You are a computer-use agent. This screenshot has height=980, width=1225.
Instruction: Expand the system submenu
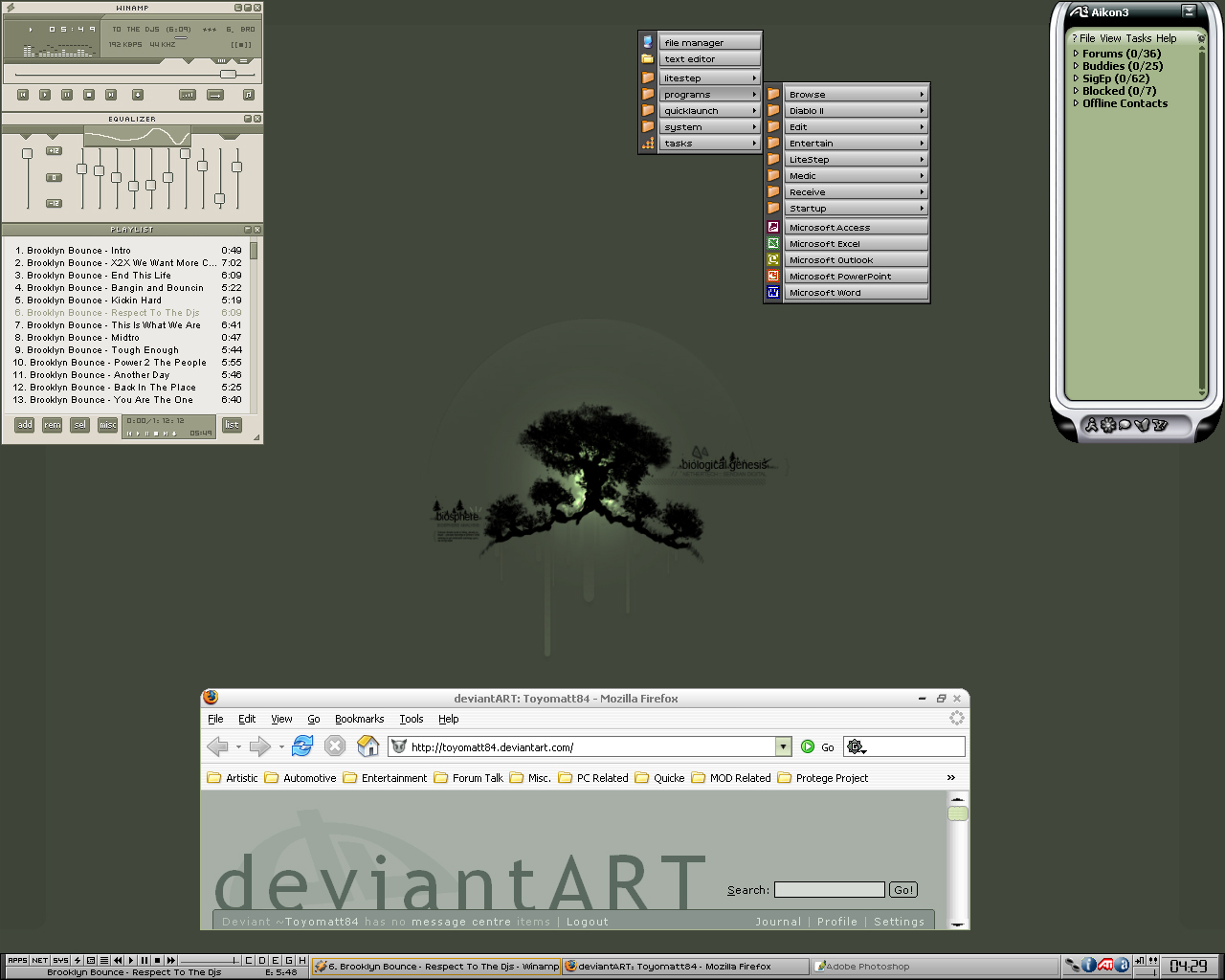click(x=709, y=127)
